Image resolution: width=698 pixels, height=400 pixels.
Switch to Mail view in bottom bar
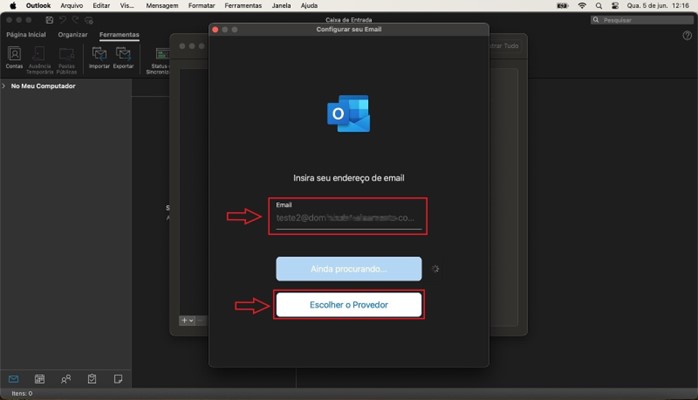point(13,379)
